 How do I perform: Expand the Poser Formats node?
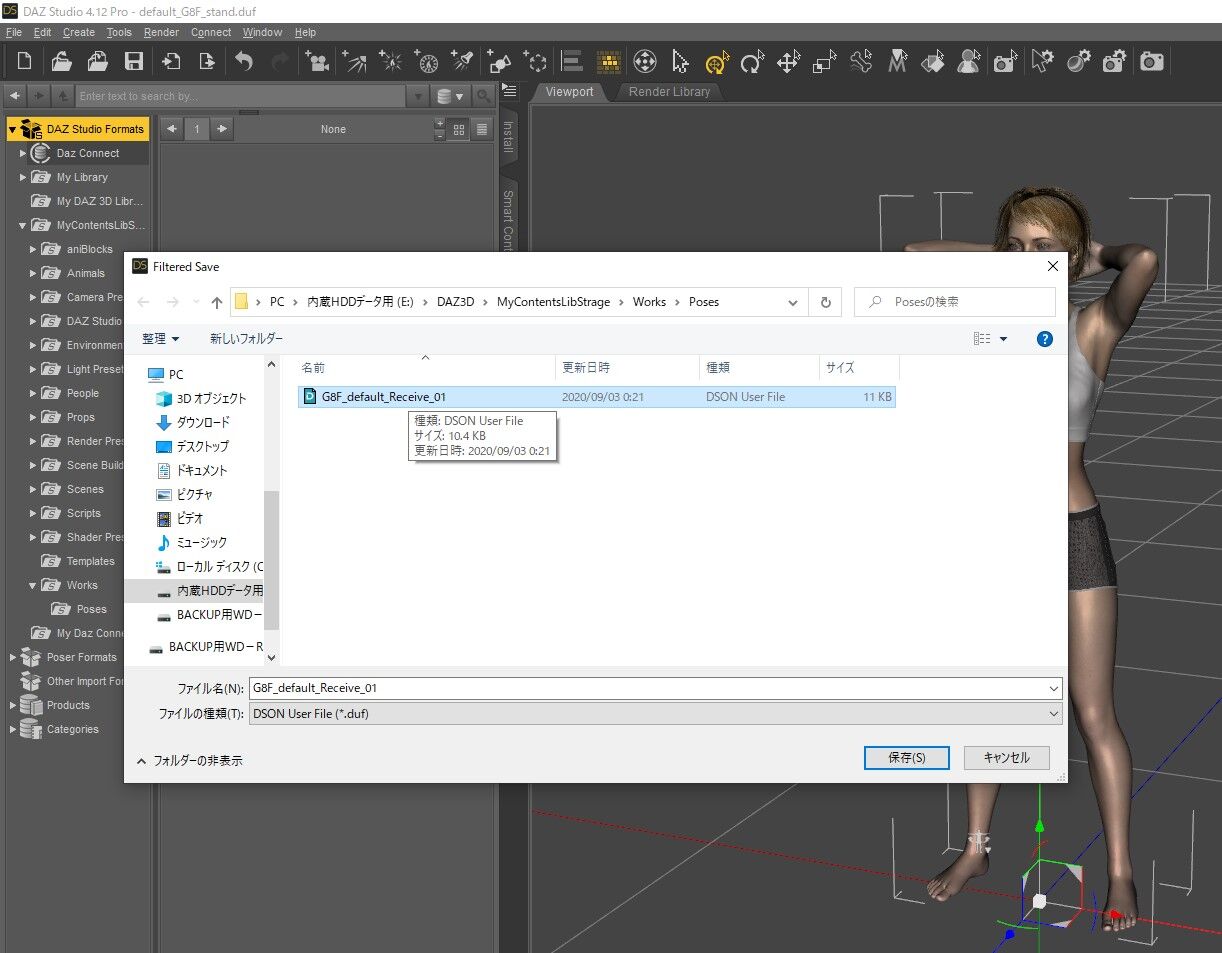coord(12,657)
